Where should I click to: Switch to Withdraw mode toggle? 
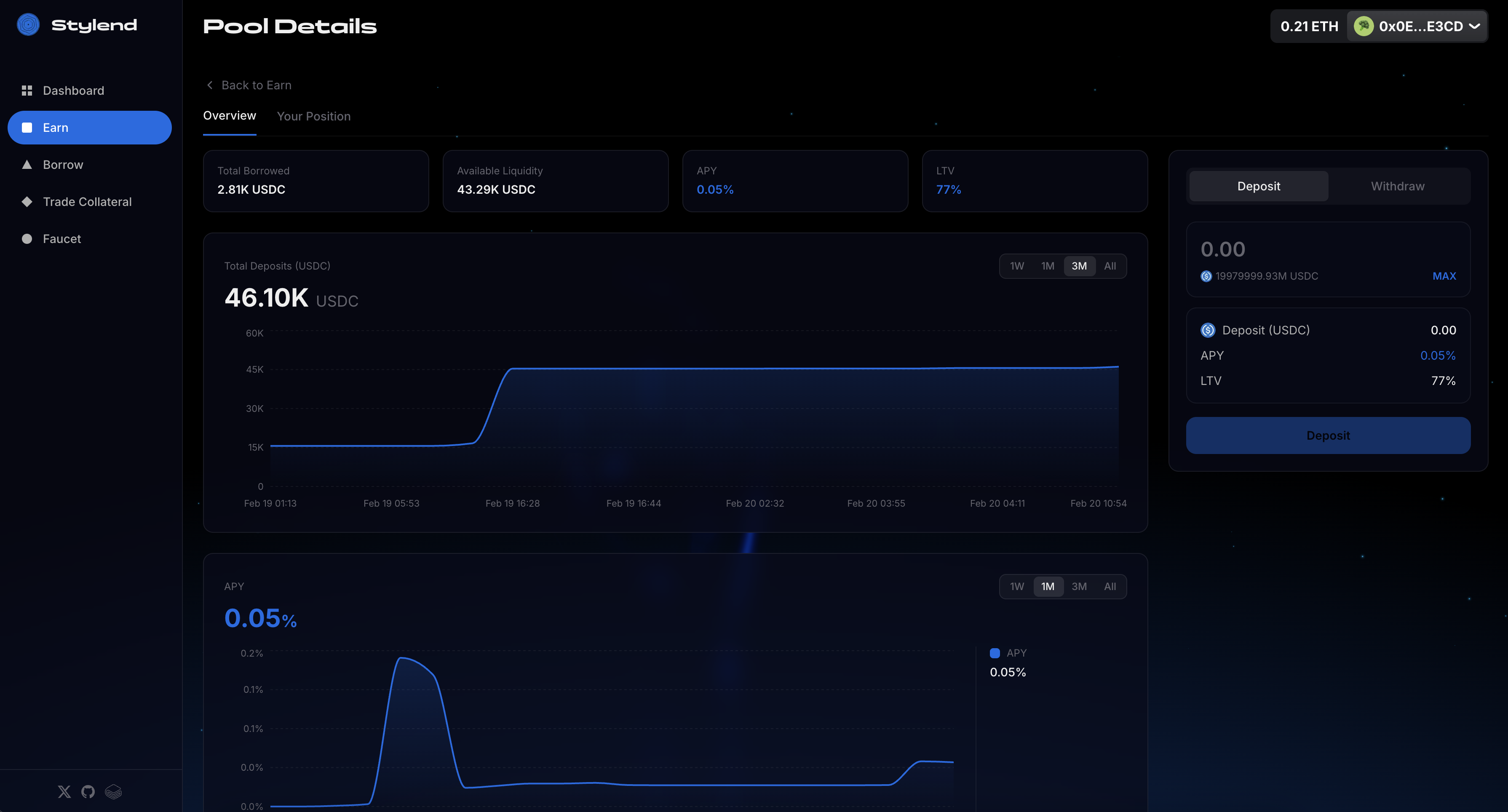point(1397,186)
